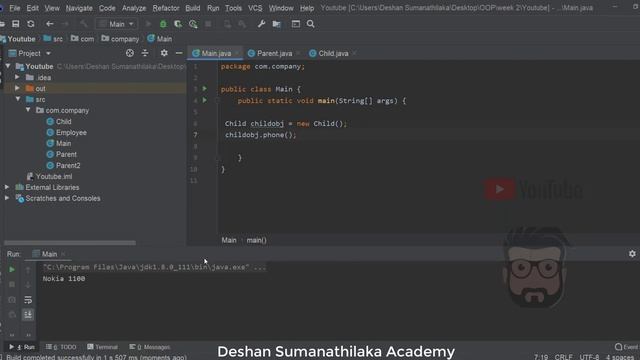Image resolution: width=640 pixels, height=360 pixels.
Task: Collapse the Youtube project root node
Action: pos(8,66)
